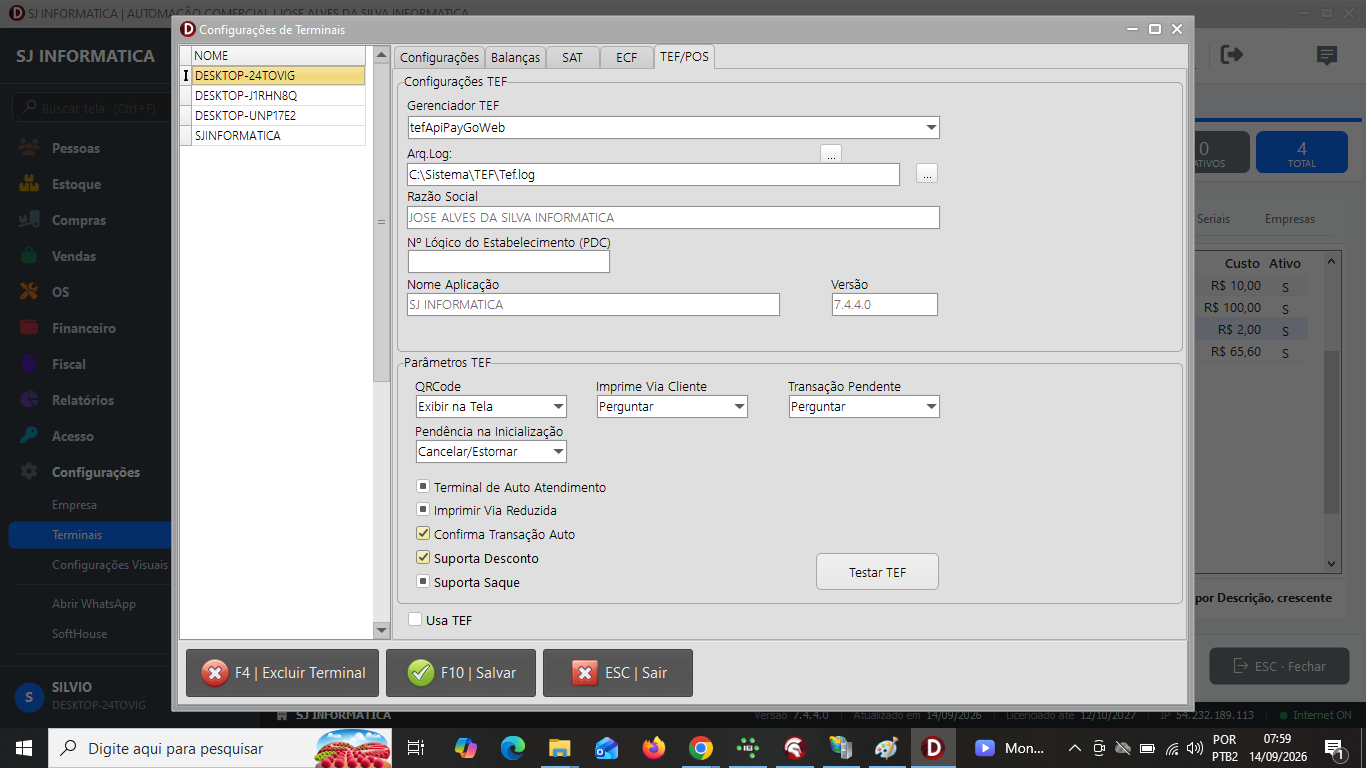Open the Transação Pendente dropdown
Screen dimensions: 1366x768
[931, 407]
